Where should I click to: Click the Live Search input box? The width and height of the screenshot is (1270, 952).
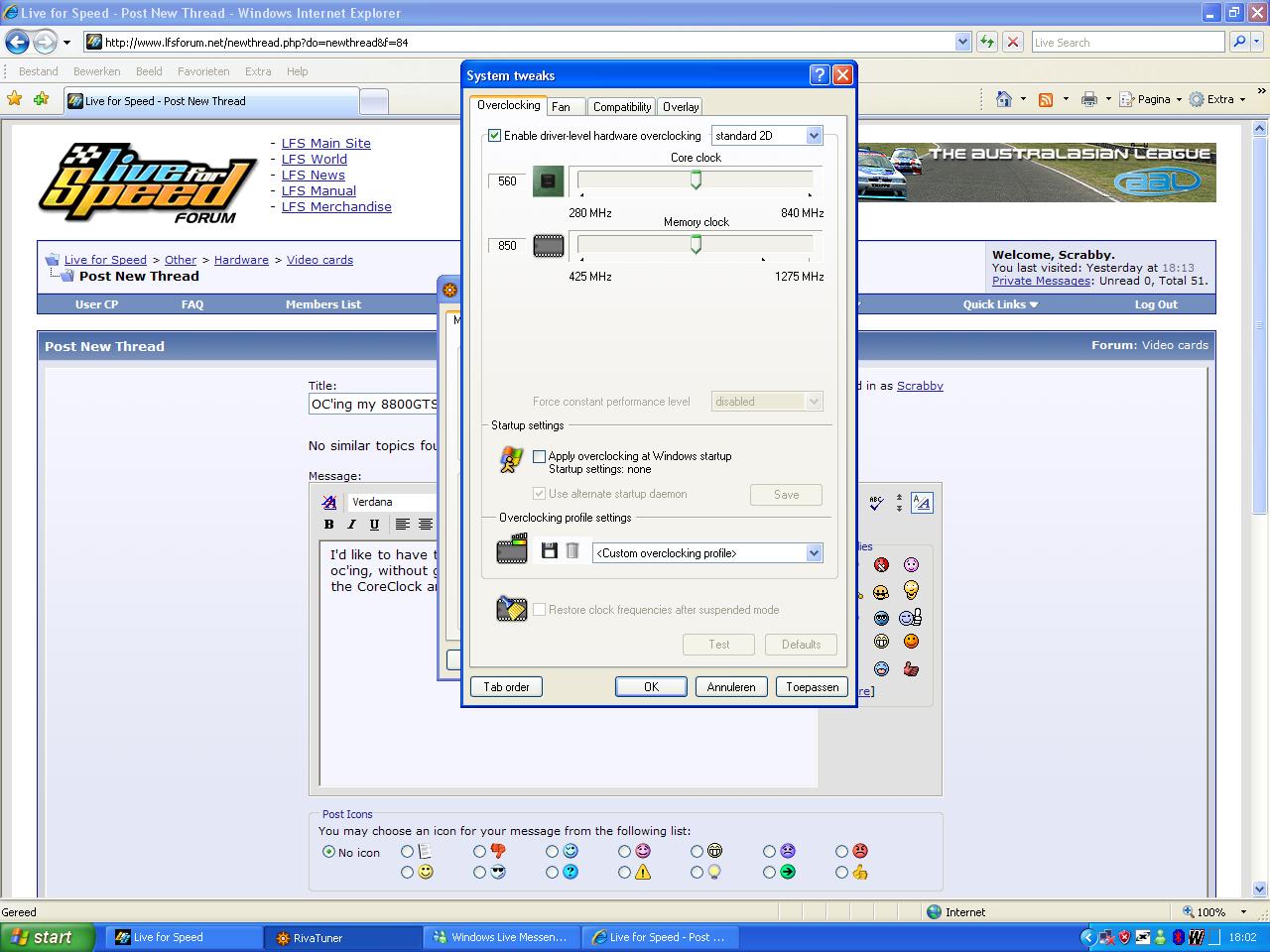[1128, 42]
